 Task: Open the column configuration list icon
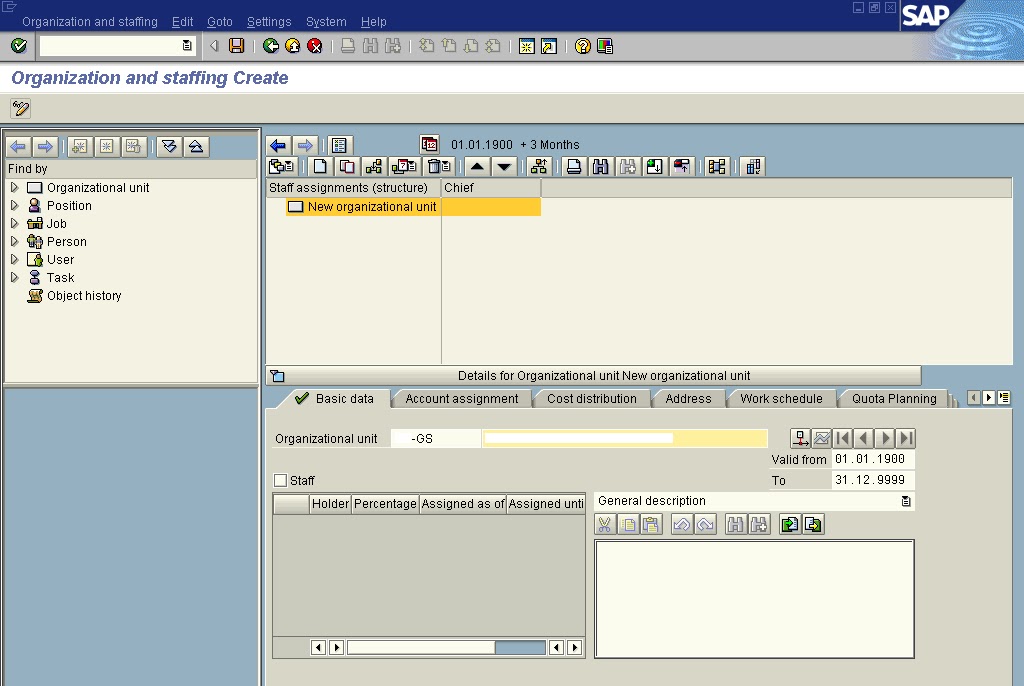[x=339, y=145]
